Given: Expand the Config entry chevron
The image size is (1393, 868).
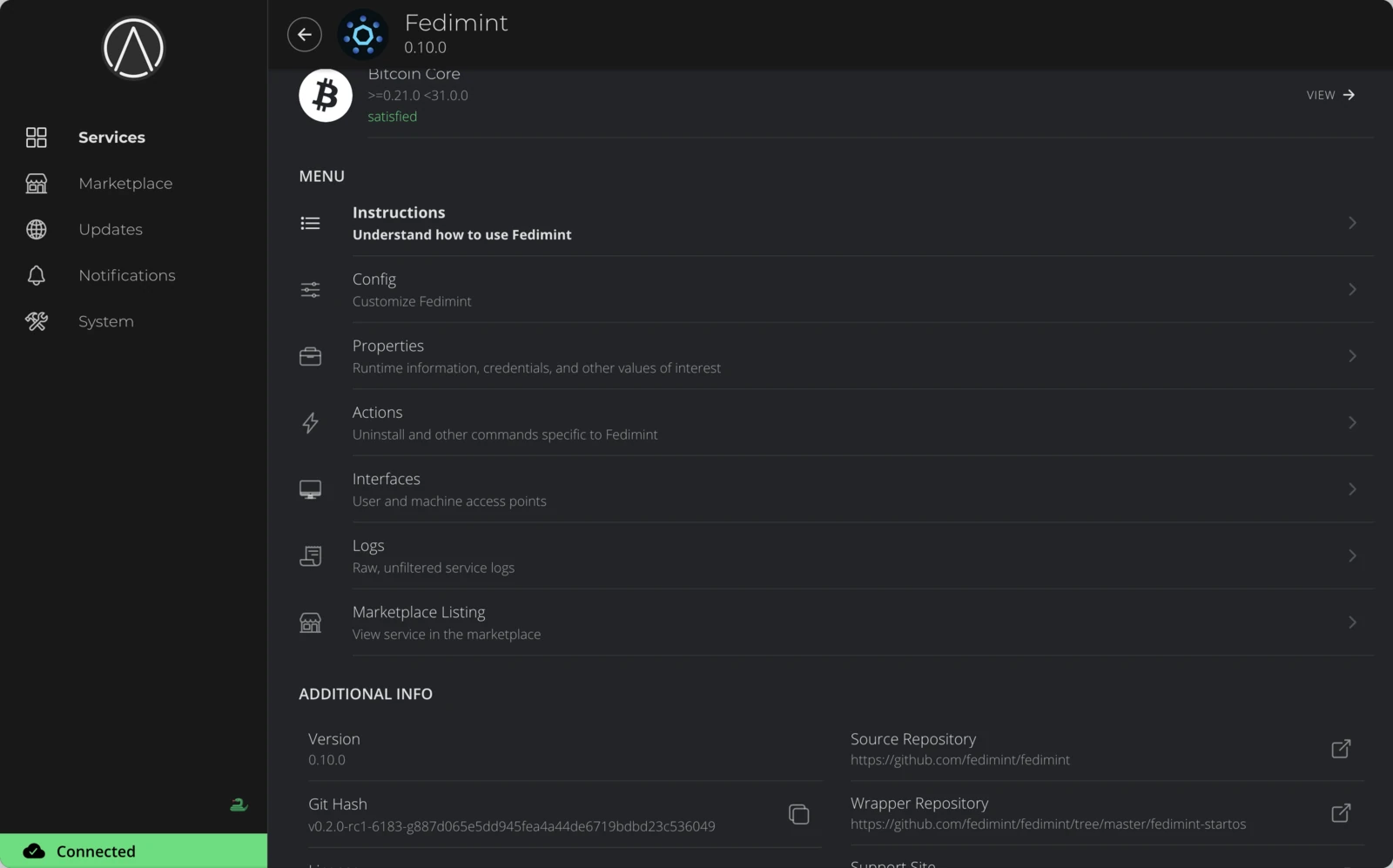Looking at the screenshot, I should pyautogui.click(x=1351, y=289).
